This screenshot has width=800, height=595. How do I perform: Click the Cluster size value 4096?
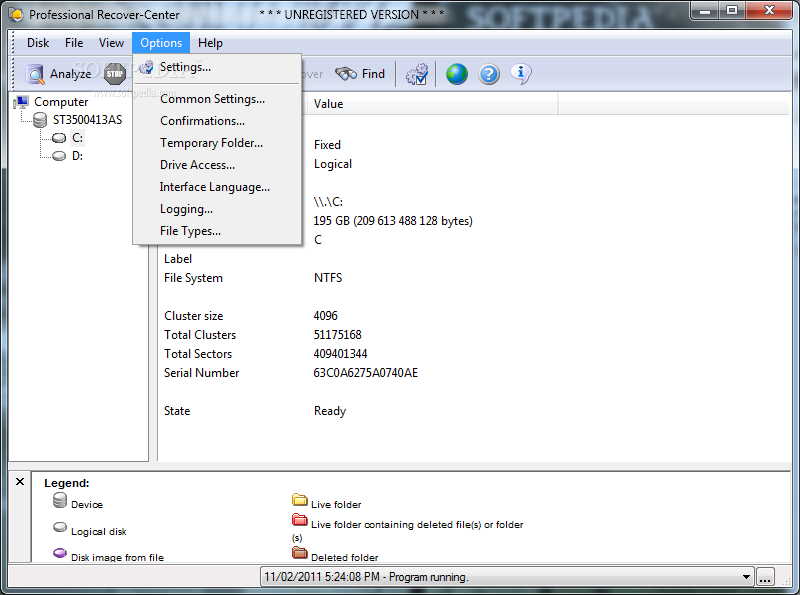(326, 316)
